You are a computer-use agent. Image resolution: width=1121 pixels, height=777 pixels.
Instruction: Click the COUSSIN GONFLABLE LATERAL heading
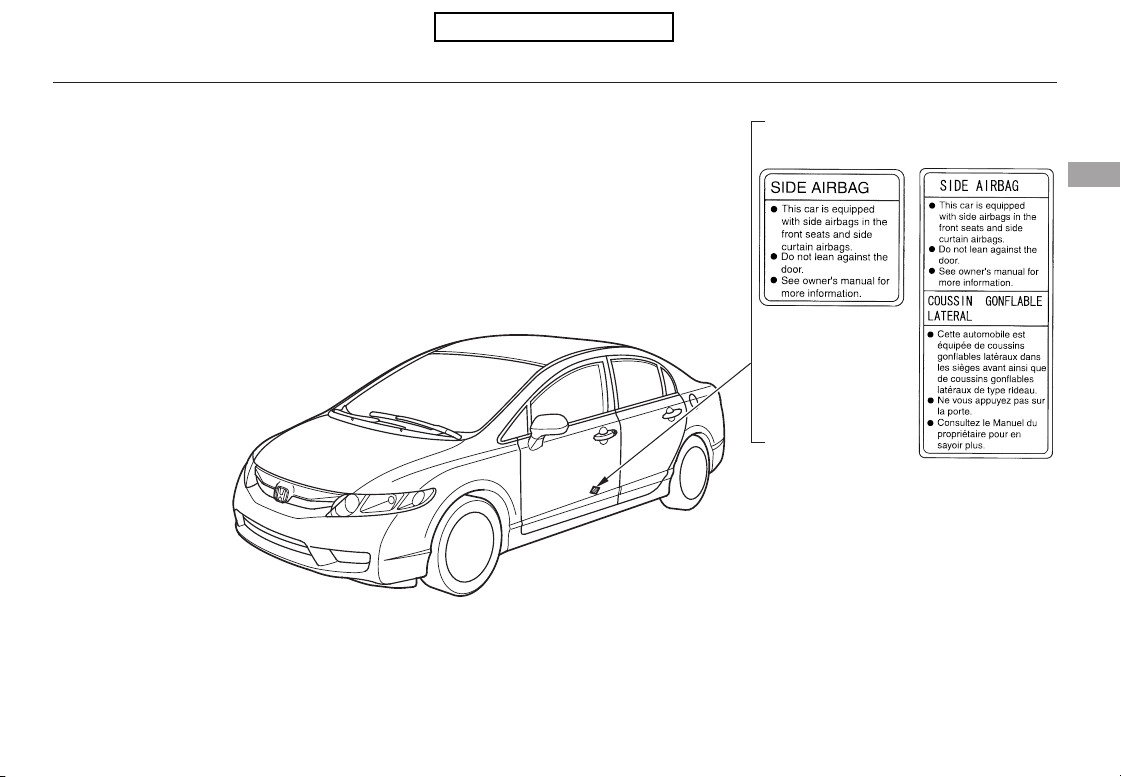(x=984, y=309)
